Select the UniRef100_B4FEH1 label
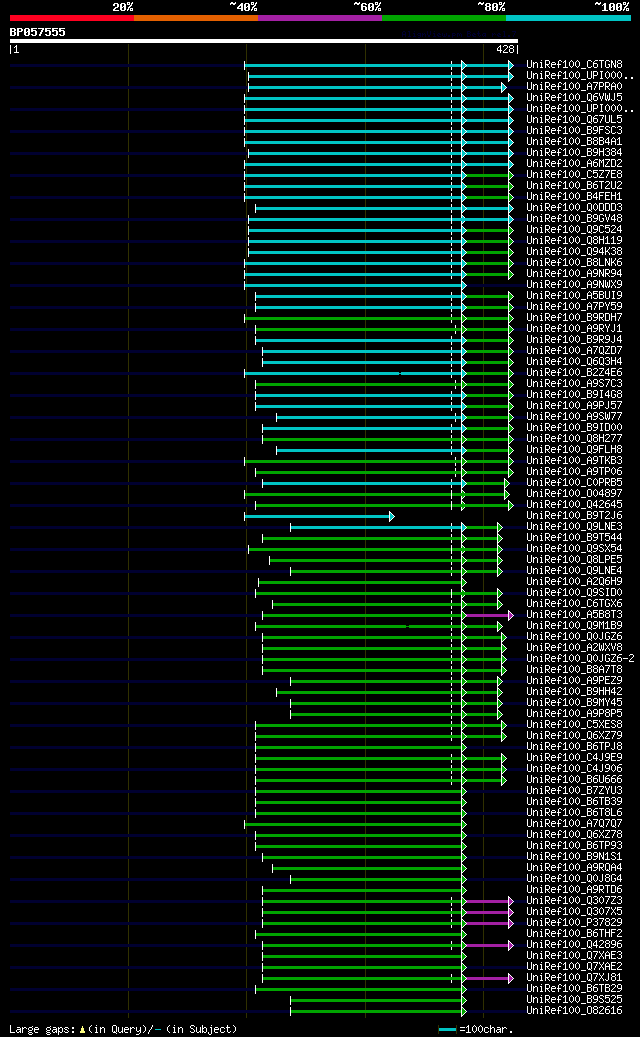 [x=574, y=196]
